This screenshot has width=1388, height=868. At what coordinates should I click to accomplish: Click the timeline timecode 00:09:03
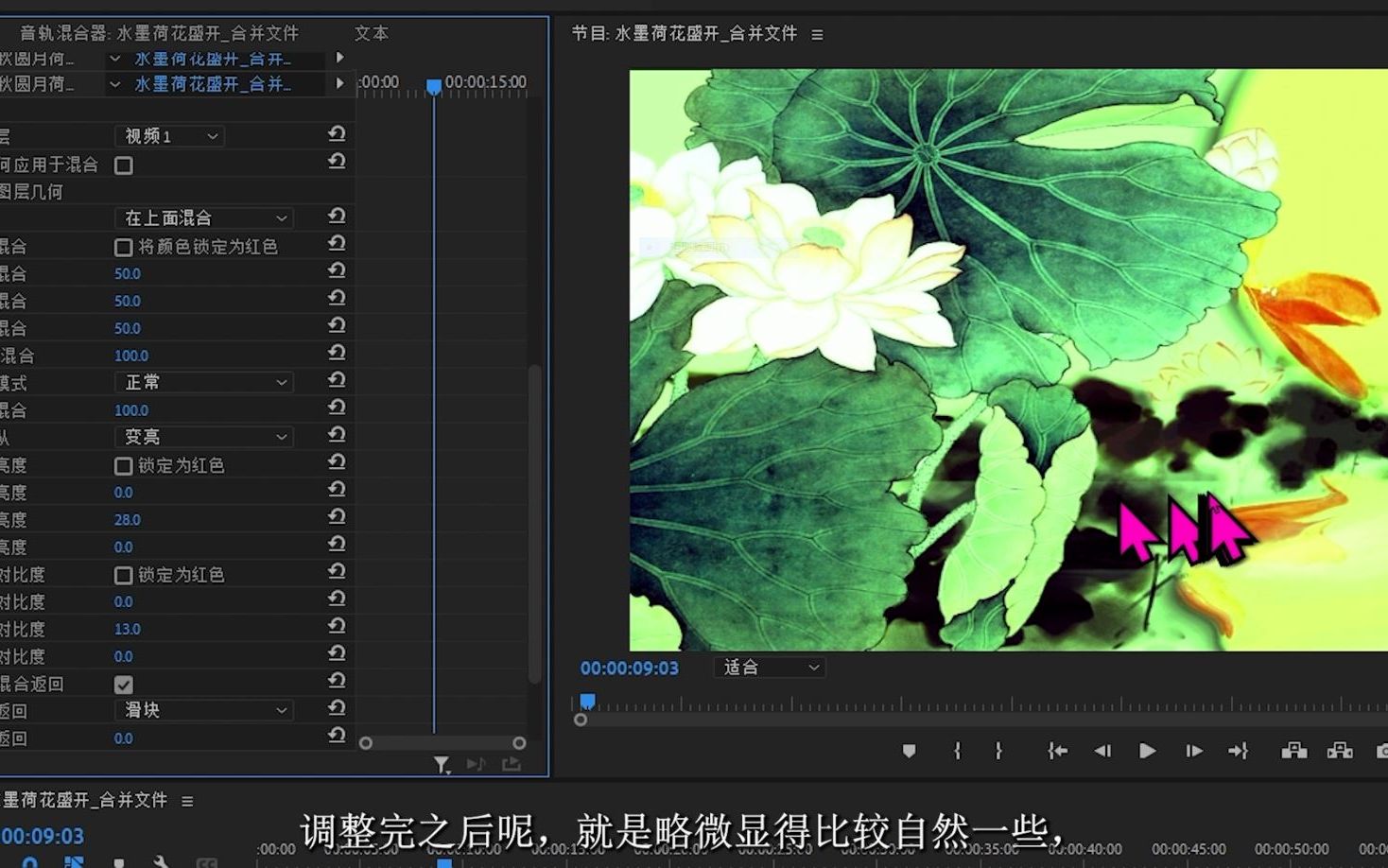(43, 837)
